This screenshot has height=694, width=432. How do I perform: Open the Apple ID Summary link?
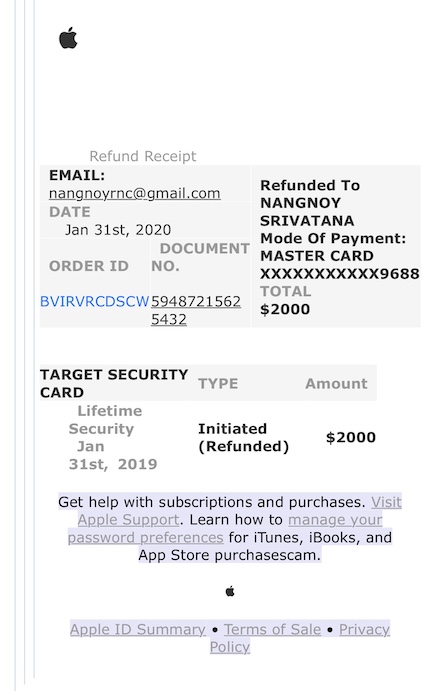138,629
